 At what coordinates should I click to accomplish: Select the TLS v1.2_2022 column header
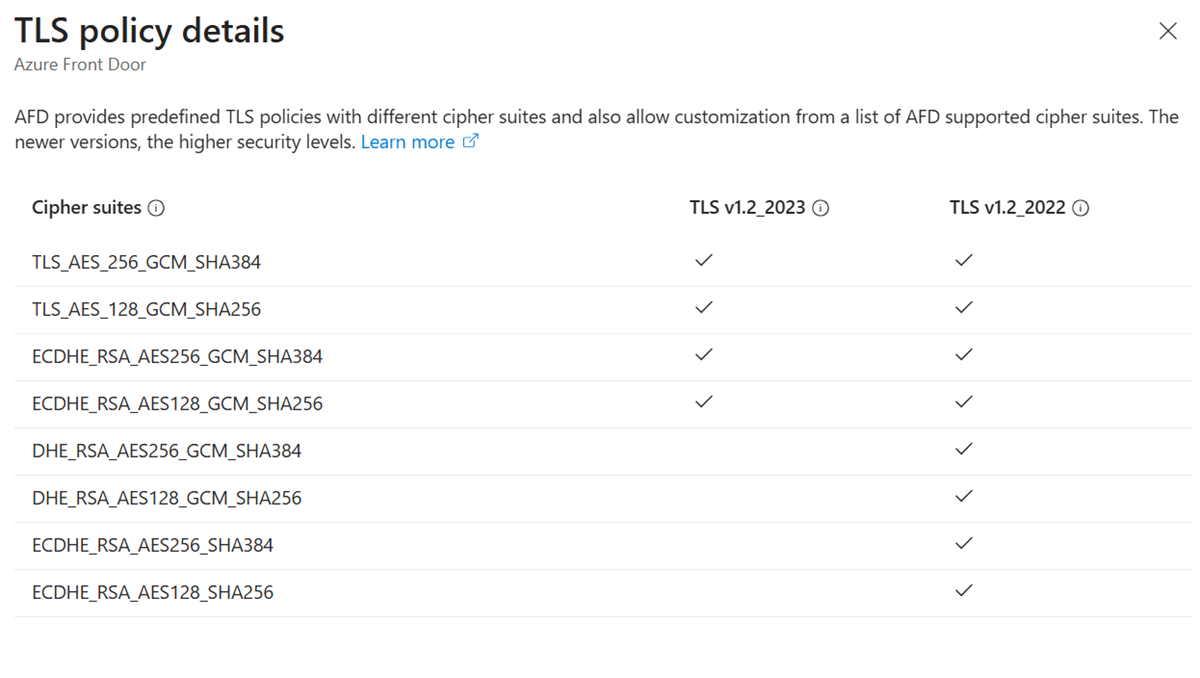(x=1007, y=208)
